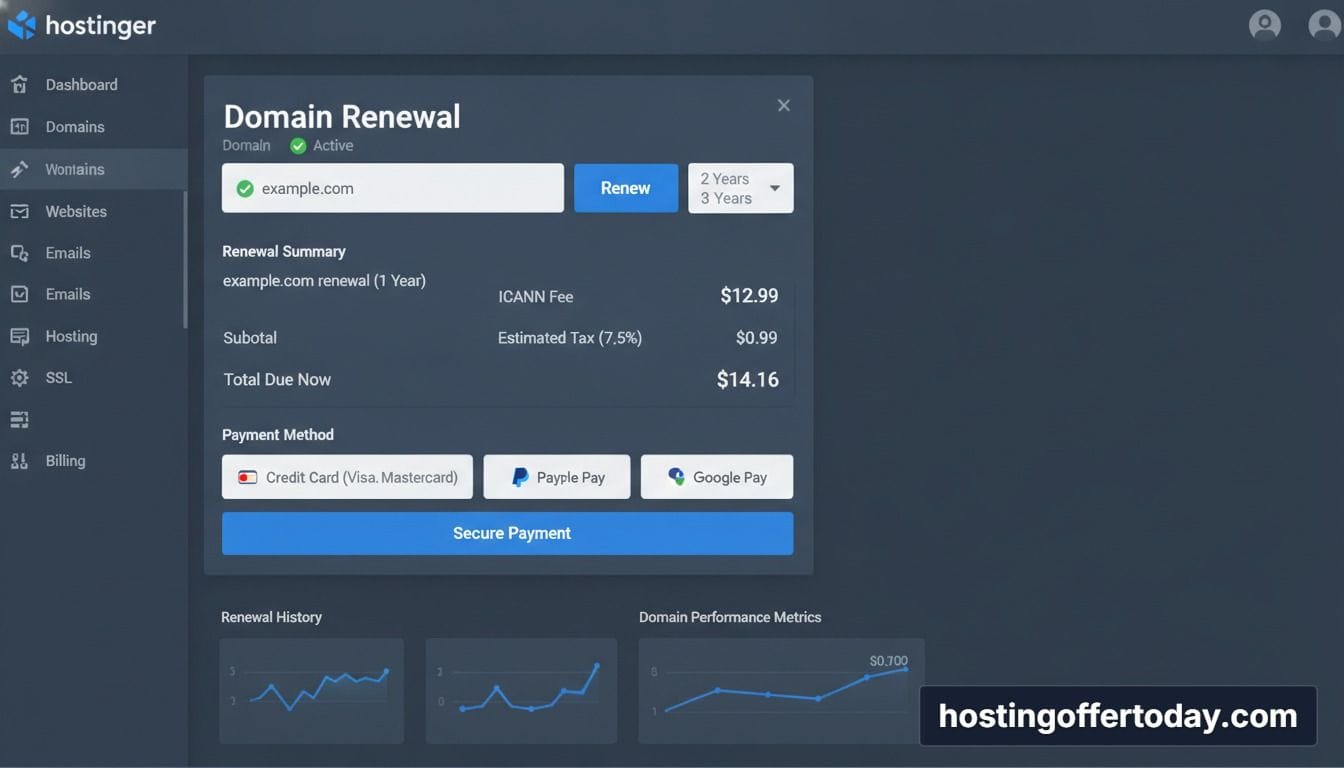Screen dimensions: 1344x768
Task: Click the Hostinger logo icon
Action: [x=21, y=25]
